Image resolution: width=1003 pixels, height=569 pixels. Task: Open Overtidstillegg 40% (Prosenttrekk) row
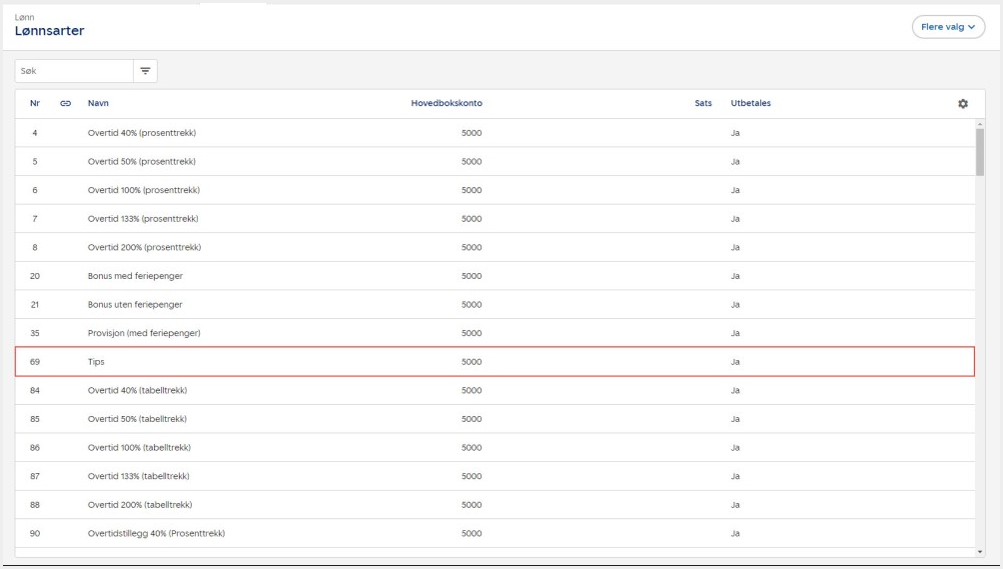[156, 533]
